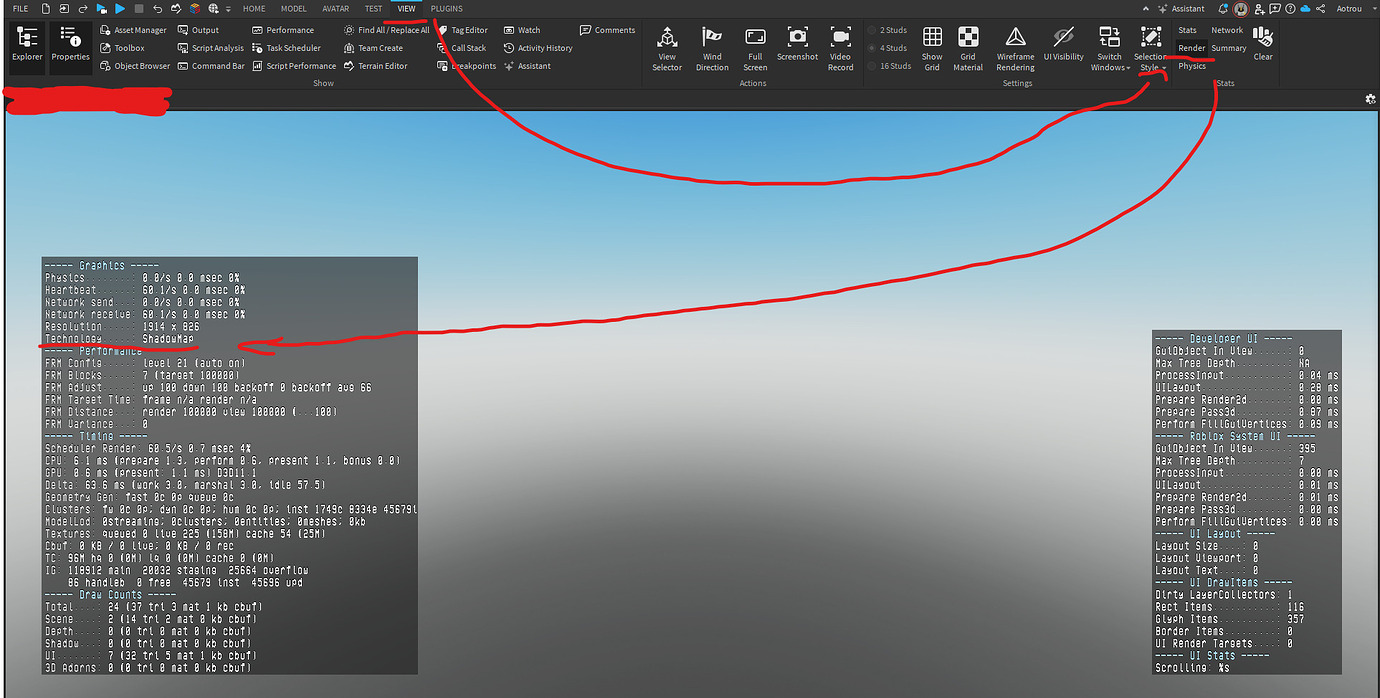This screenshot has height=698, width=1380.
Task: Switch to TEST tab
Action: pyautogui.click(x=373, y=8)
